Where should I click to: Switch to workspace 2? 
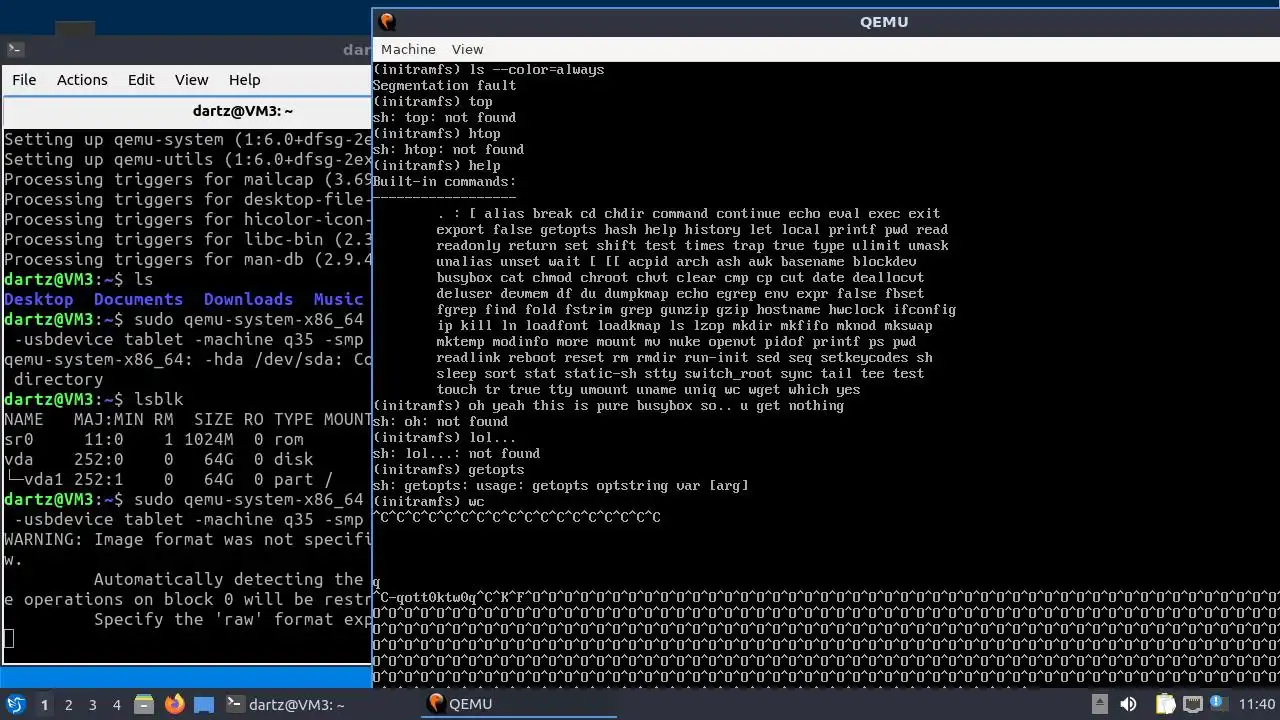click(68, 705)
